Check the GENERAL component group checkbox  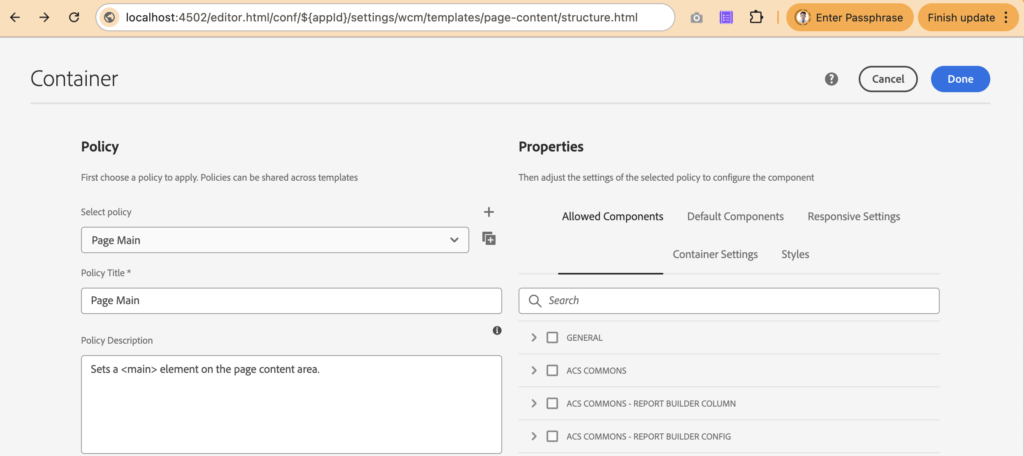[x=552, y=338]
